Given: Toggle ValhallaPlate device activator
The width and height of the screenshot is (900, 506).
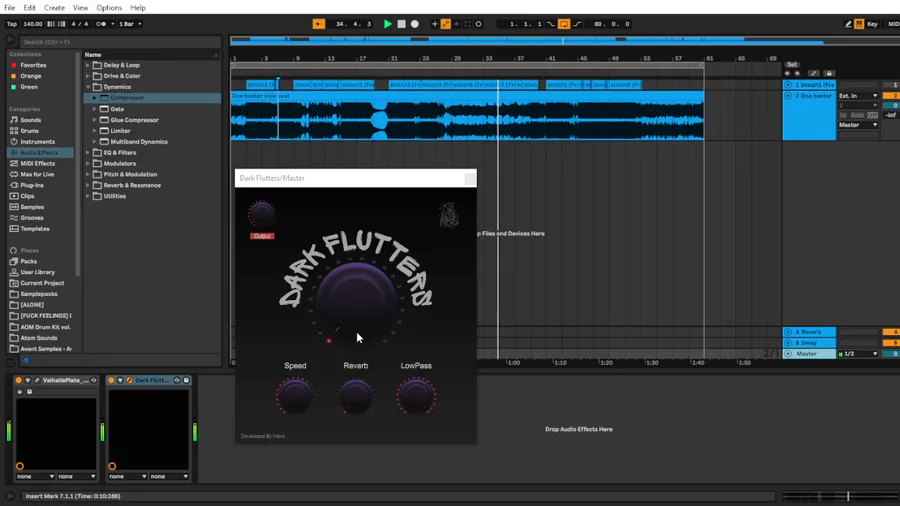Looking at the screenshot, I should click(18, 380).
